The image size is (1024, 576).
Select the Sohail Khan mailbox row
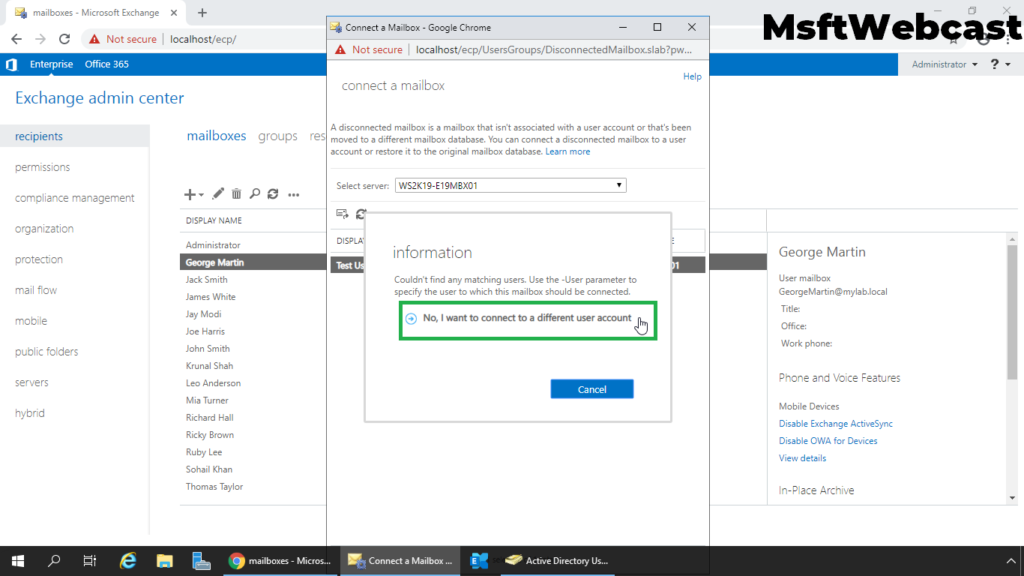pyautogui.click(x=253, y=470)
